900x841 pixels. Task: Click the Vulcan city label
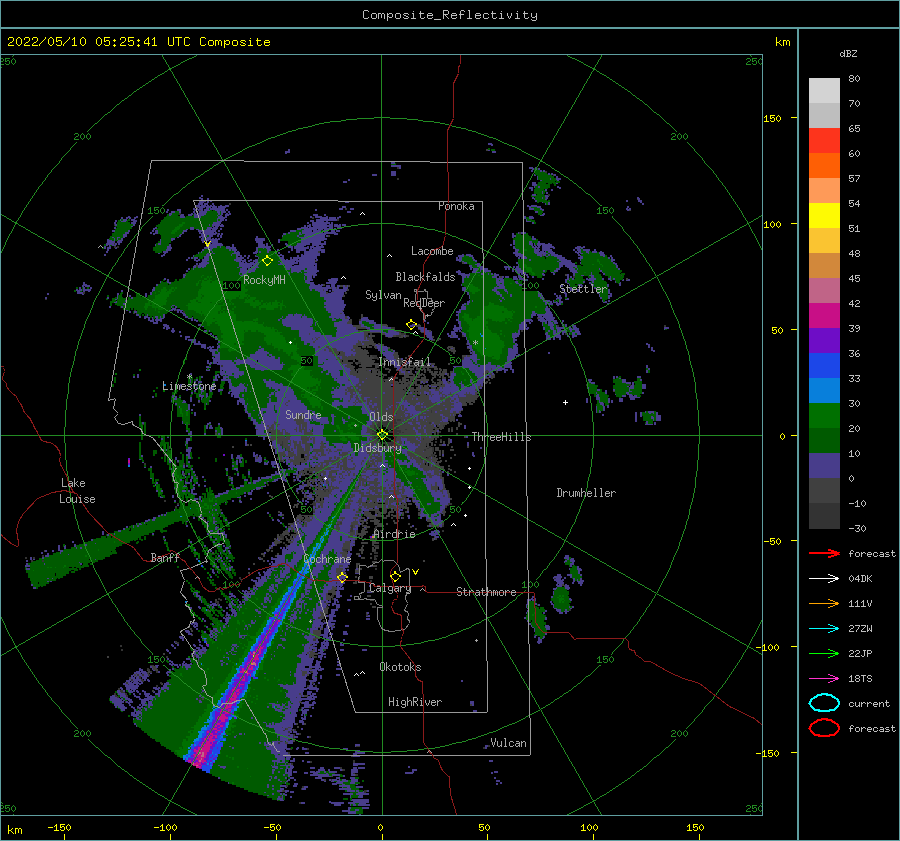click(x=509, y=743)
